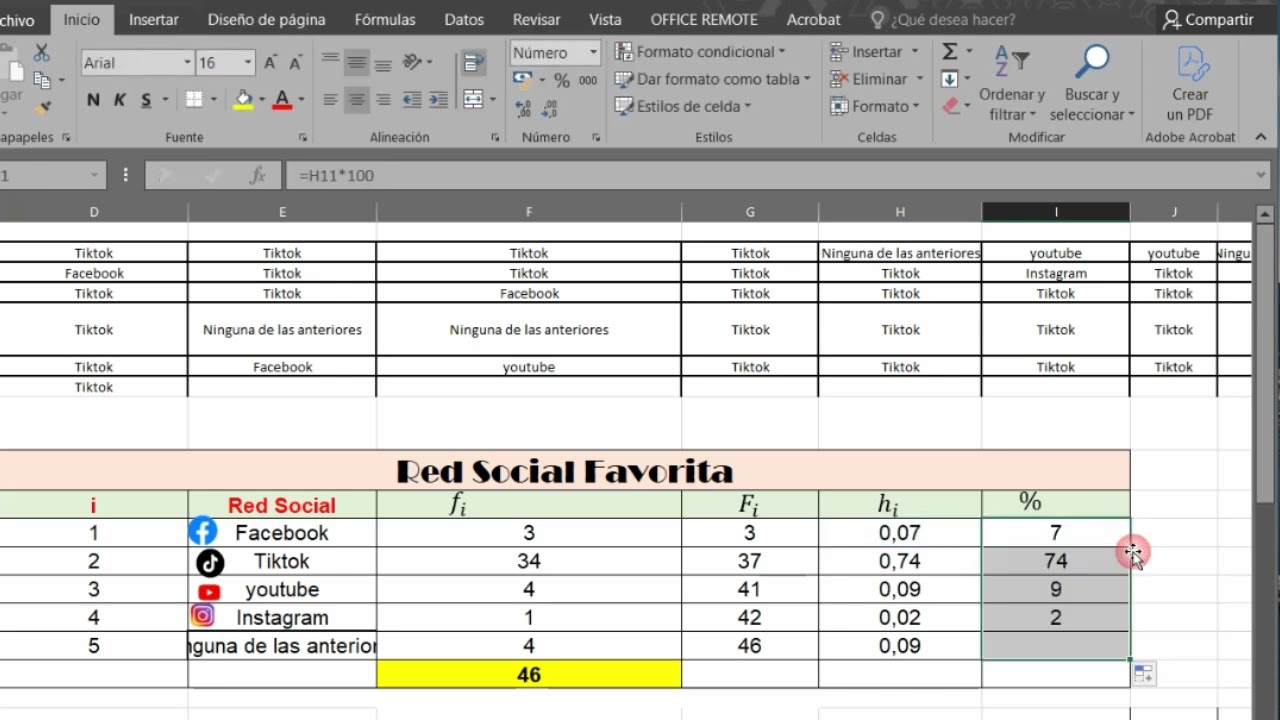Screen dimensions: 1280x720
Task: Select the Format Painter brush icon
Action: [42, 106]
